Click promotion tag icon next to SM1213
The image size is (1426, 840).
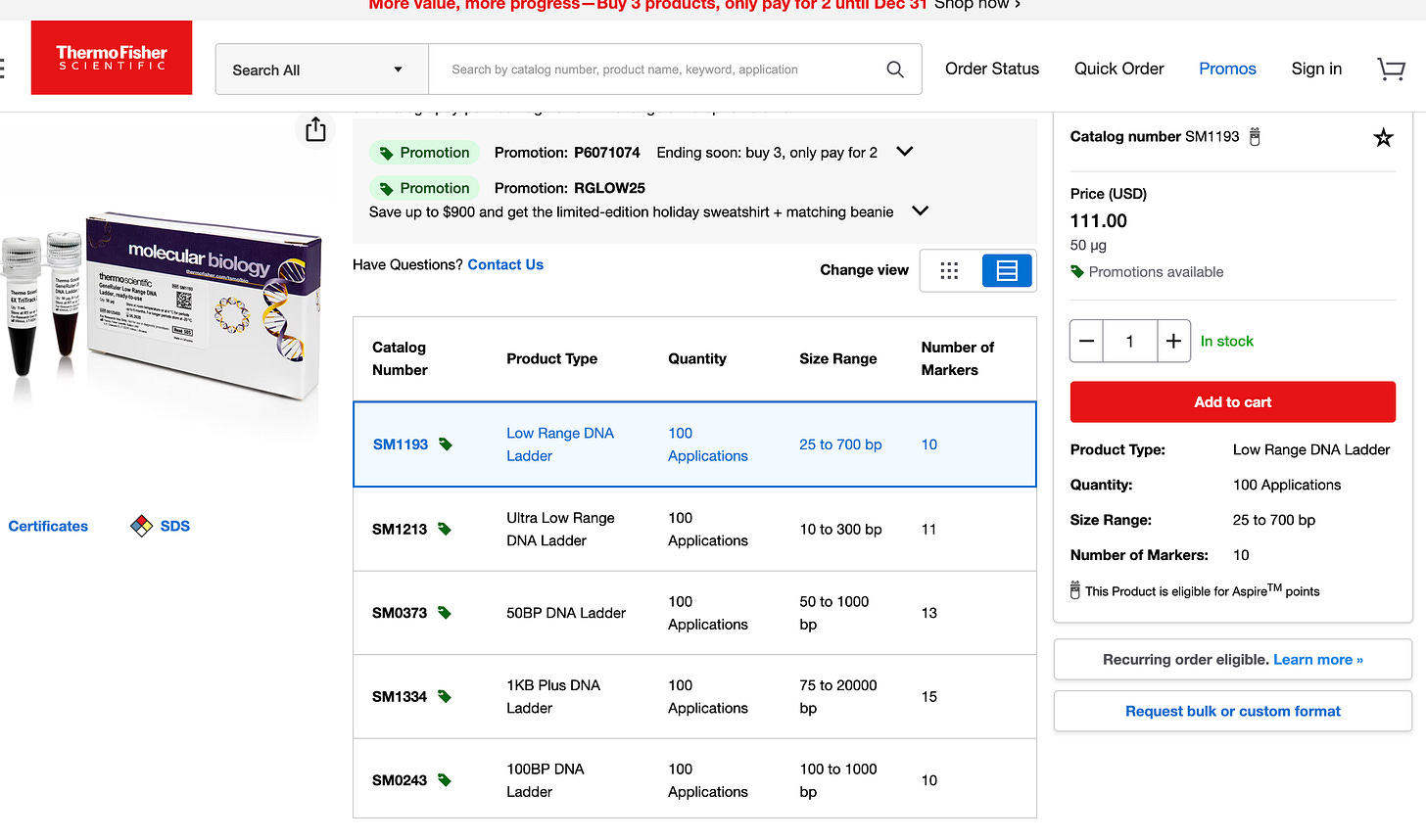click(445, 529)
